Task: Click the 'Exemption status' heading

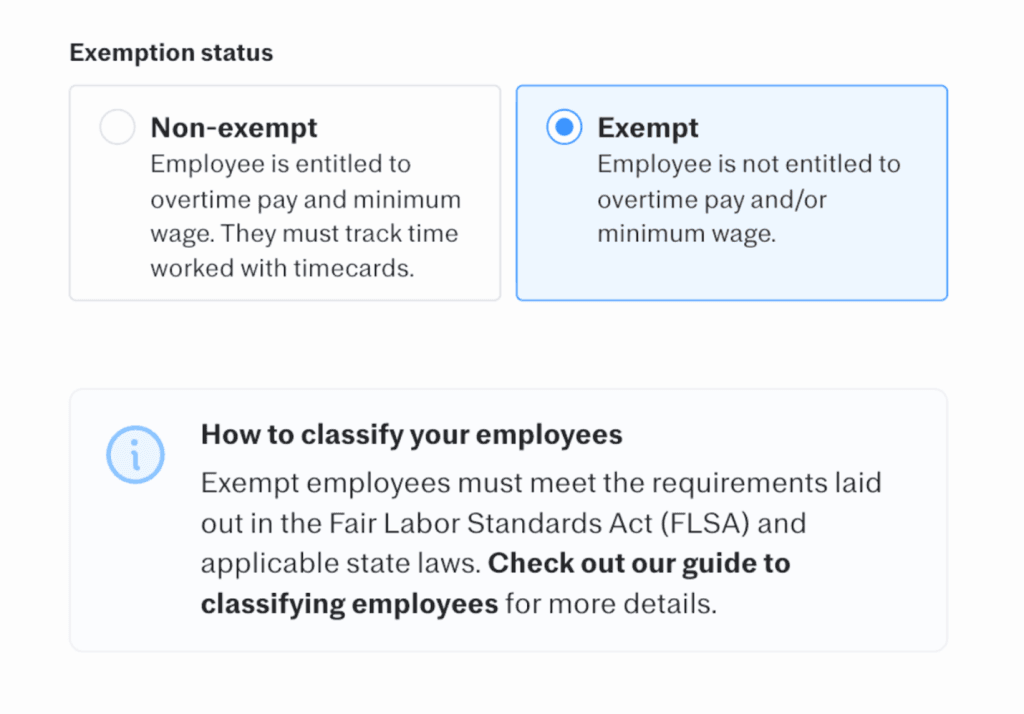Action: pos(170,52)
